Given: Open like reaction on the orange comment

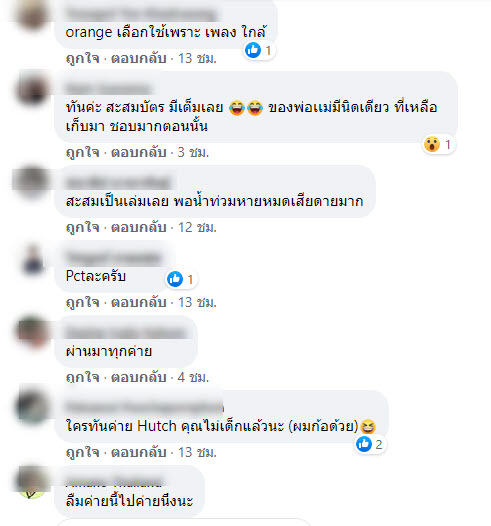Looking at the screenshot, I should coord(259,50).
